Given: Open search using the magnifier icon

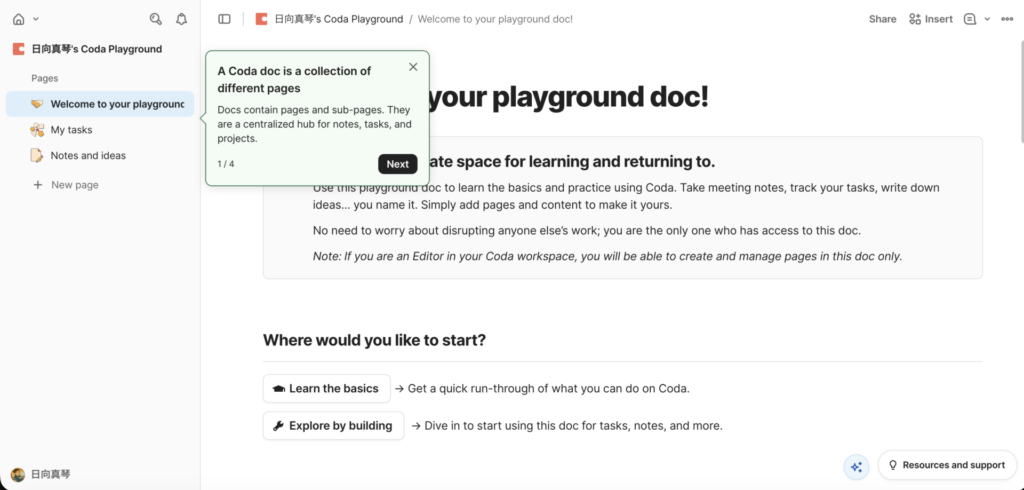Looking at the screenshot, I should (x=155, y=19).
